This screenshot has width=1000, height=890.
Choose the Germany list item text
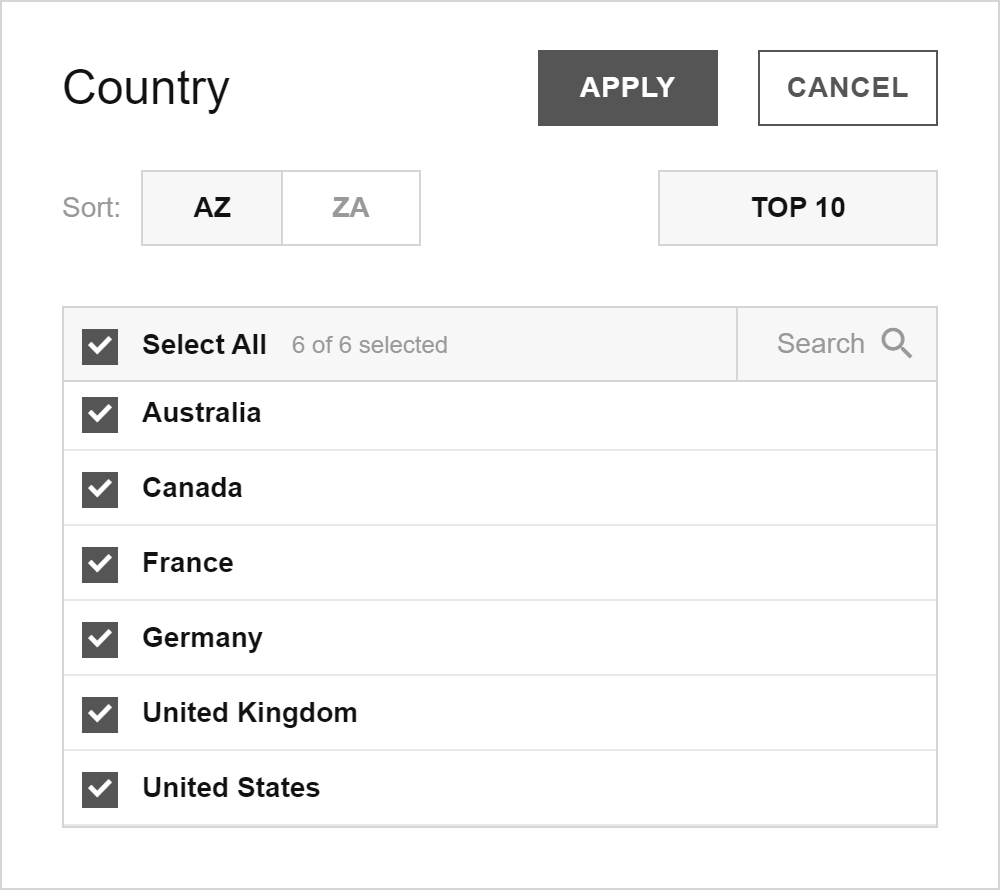pos(202,638)
